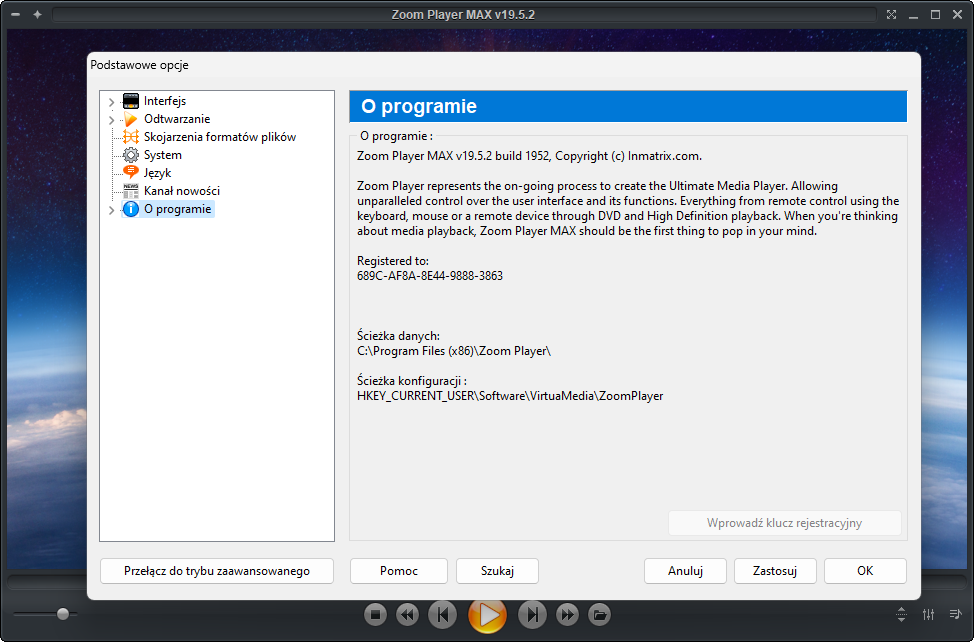Skip to the next track
974x642 pixels.
pyautogui.click(x=532, y=615)
